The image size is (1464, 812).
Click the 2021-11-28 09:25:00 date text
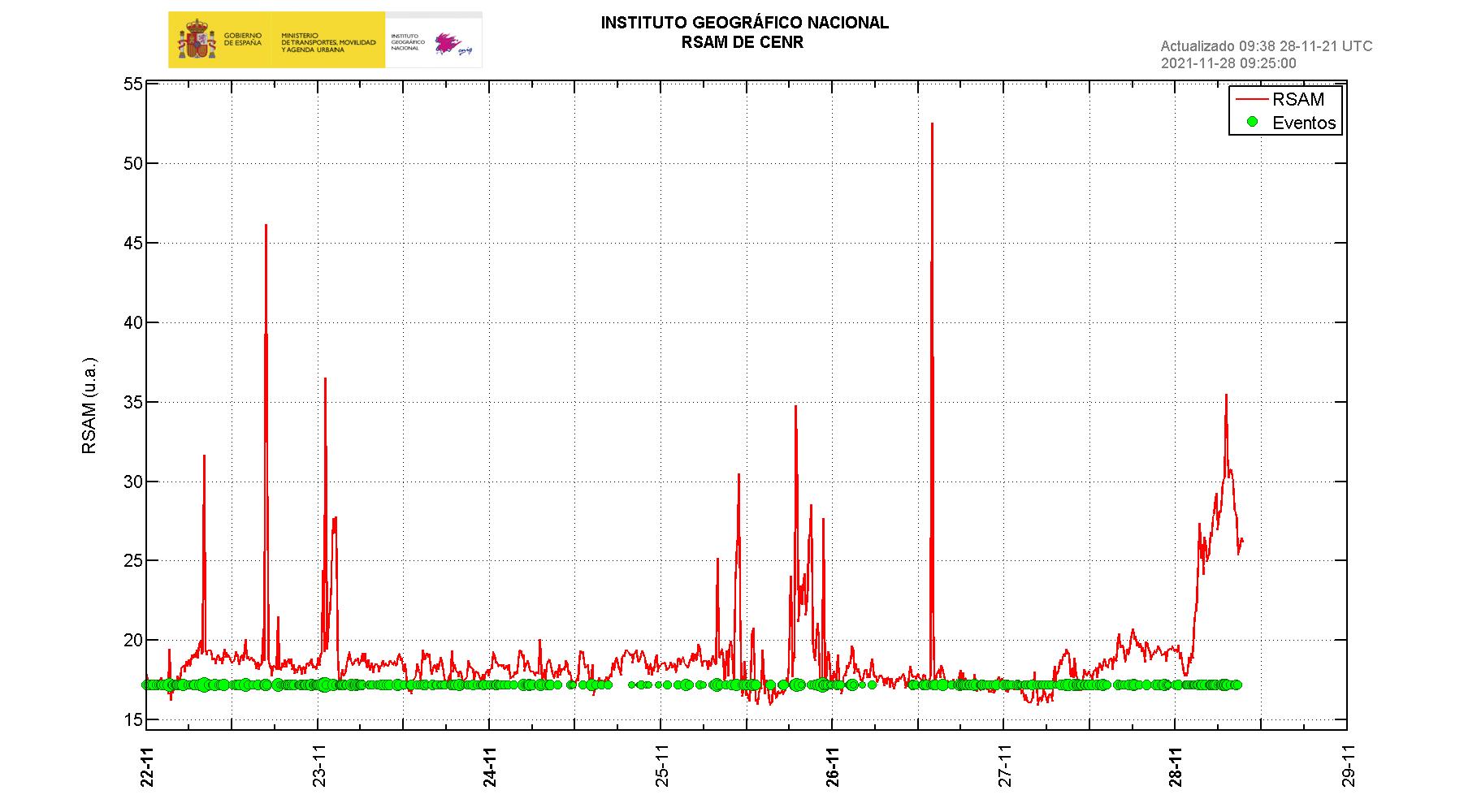pyautogui.click(x=1228, y=63)
